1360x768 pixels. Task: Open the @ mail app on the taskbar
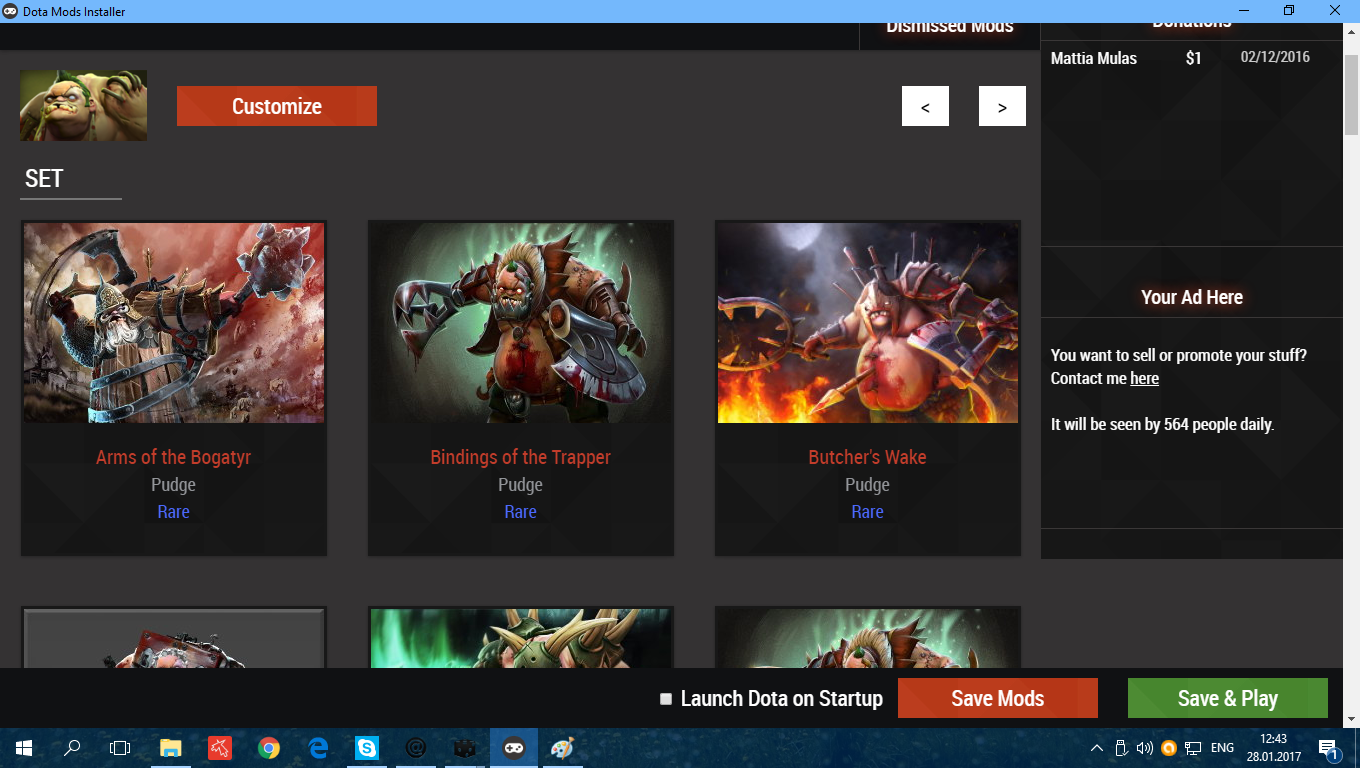click(416, 748)
